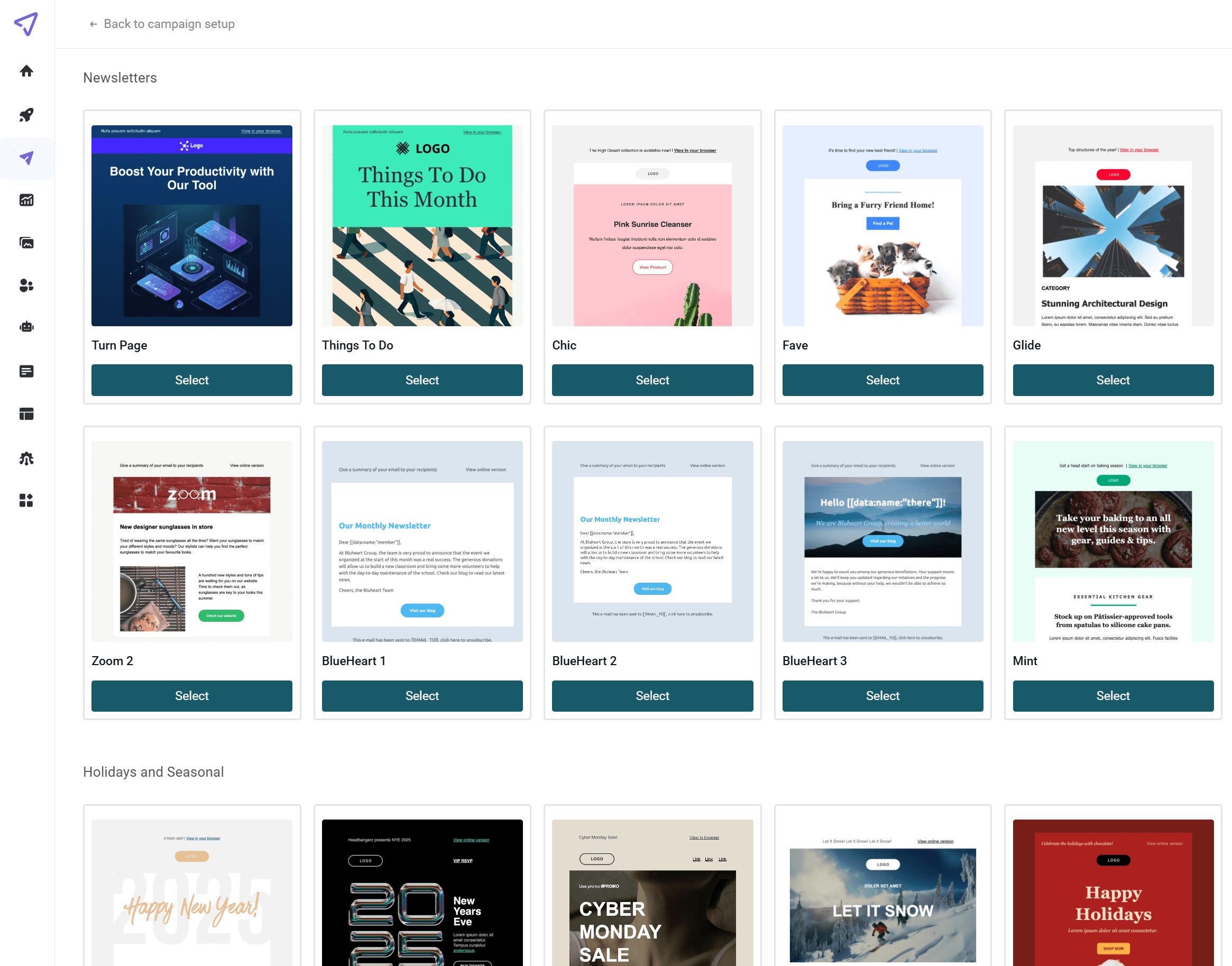Open the contacts audience icon
Image resolution: width=1232 pixels, height=966 pixels.
(26, 286)
